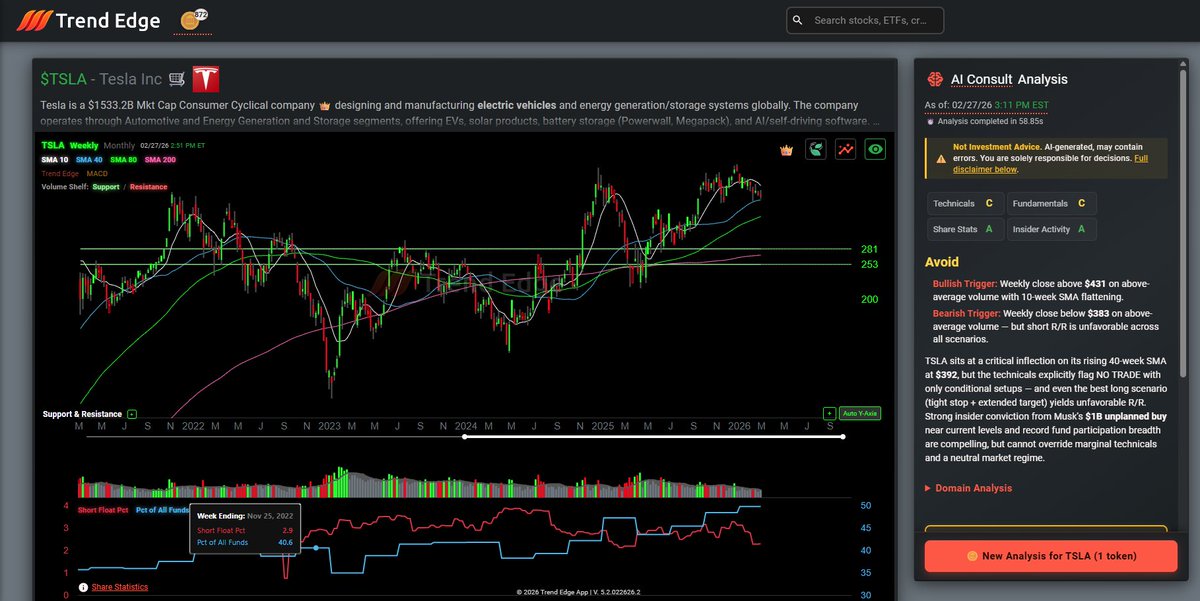Enable Auto Y-Axis button
This screenshot has width=1200, height=601.
coord(859,413)
